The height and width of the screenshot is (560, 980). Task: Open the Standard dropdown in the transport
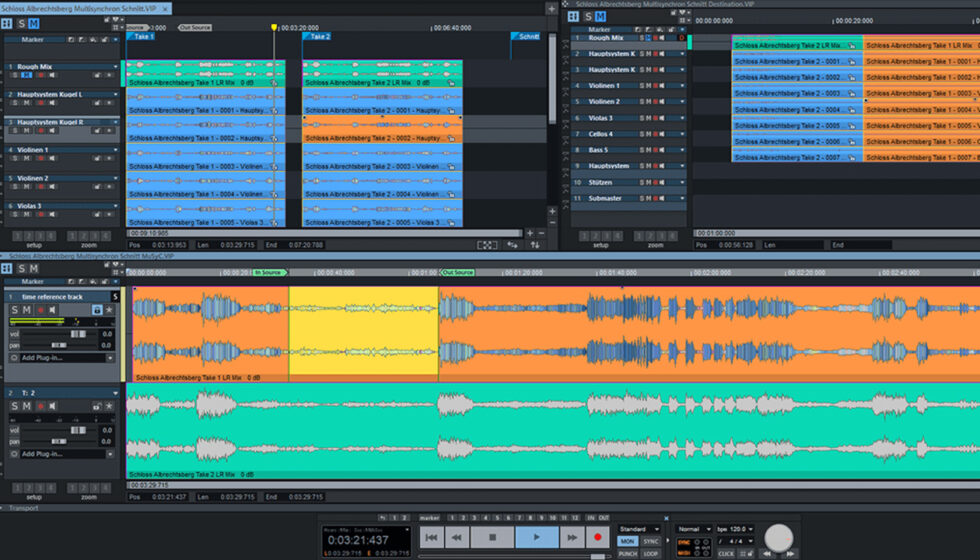(x=638, y=529)
